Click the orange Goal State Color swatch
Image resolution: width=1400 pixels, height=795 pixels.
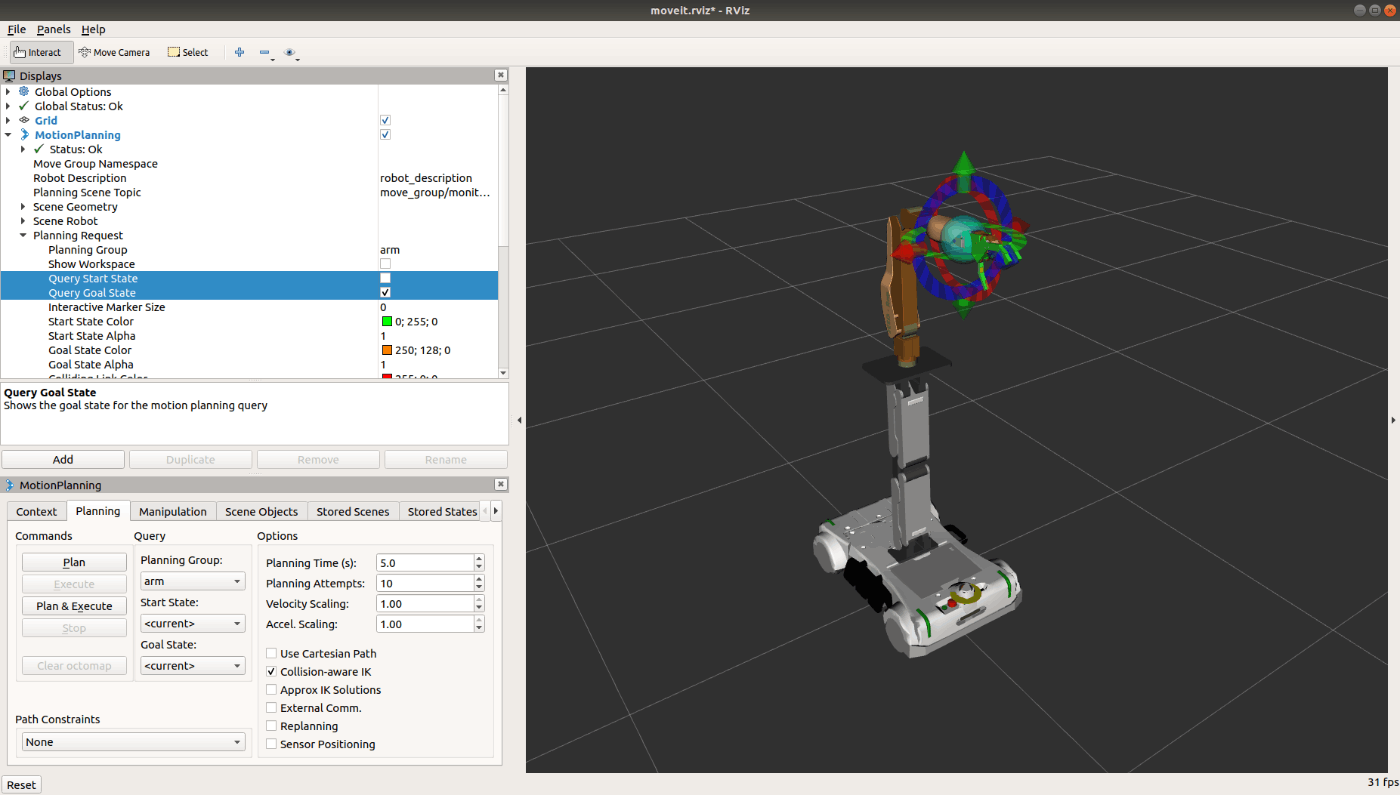coord(386,350)
